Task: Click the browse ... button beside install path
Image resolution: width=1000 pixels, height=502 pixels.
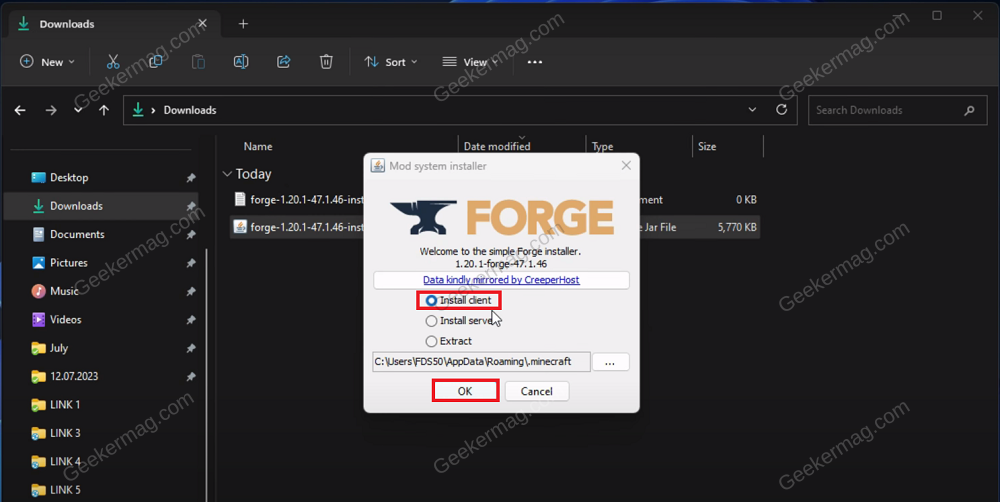Action: point(610,362)
